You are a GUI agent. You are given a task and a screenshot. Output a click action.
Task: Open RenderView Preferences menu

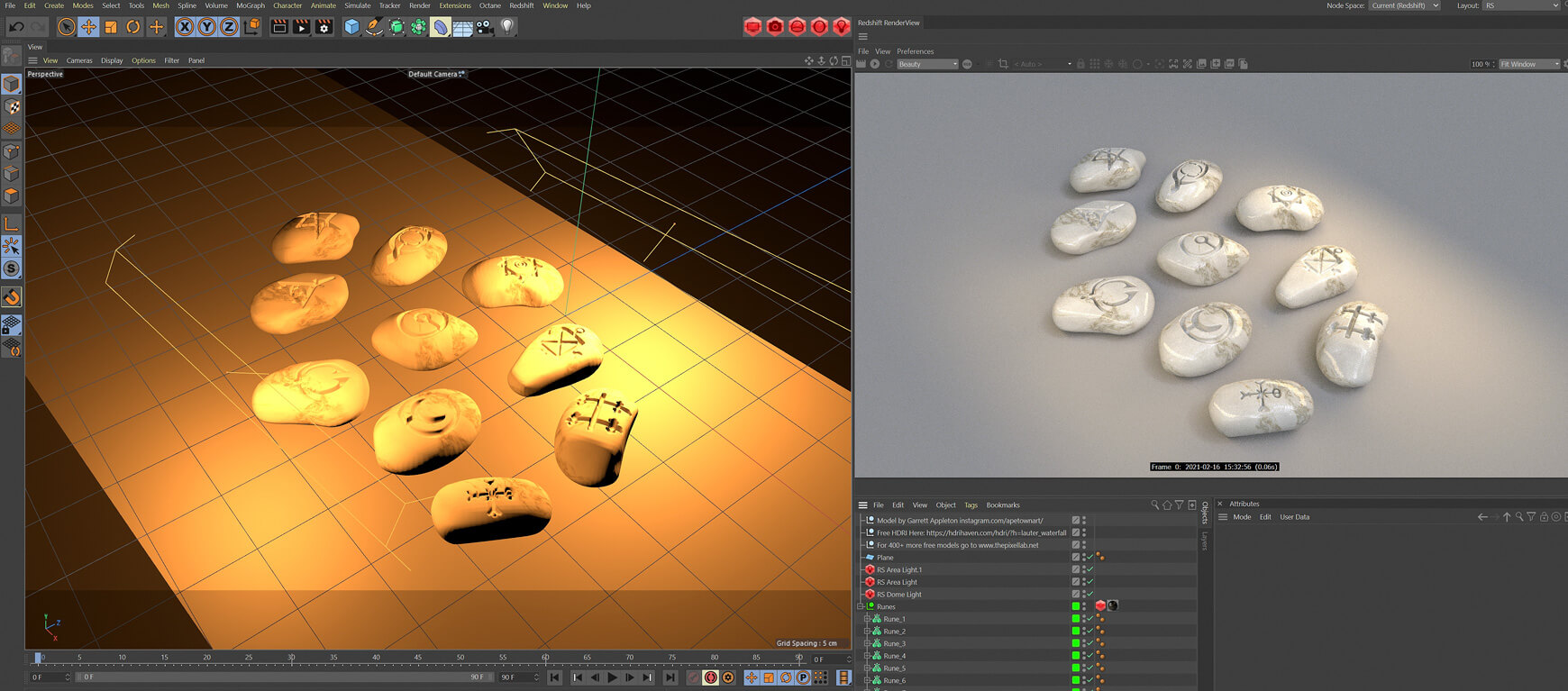[x=915, y=51]
